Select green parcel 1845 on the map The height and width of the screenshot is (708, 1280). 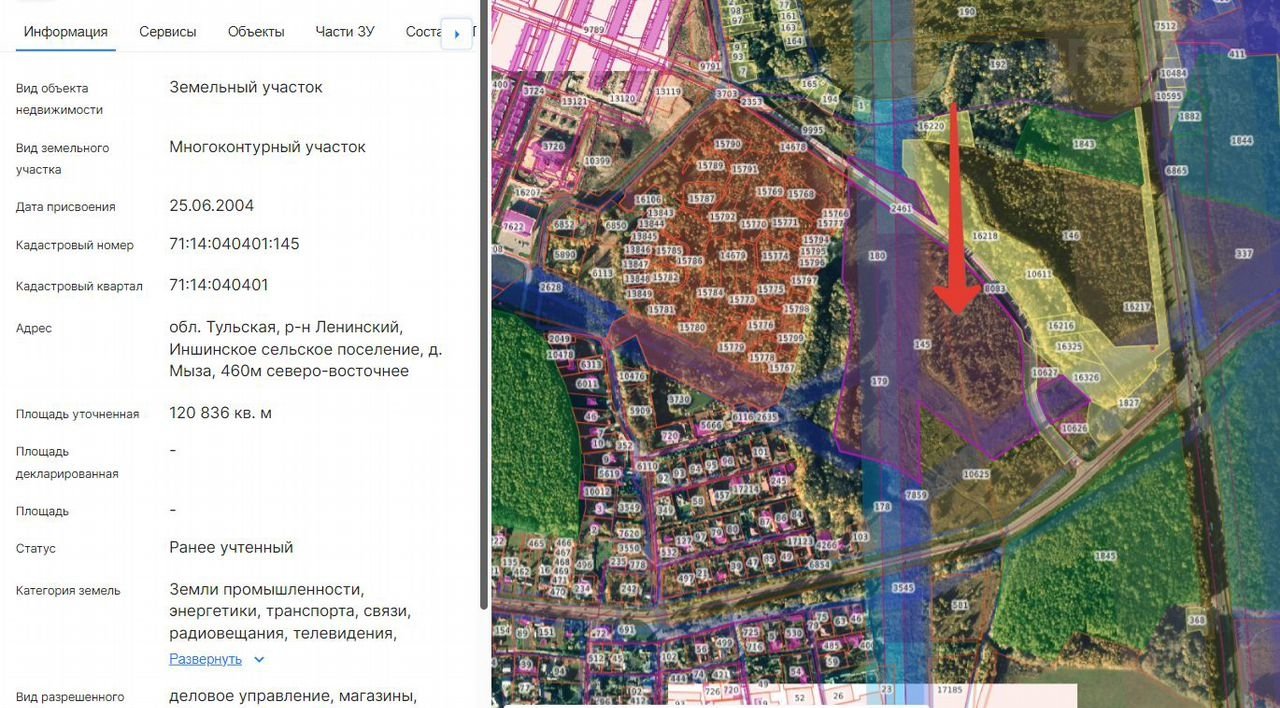[x=1104, y=556]
